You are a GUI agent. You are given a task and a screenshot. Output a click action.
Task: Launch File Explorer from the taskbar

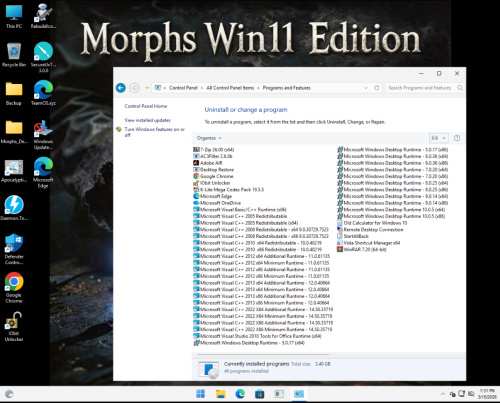click(220, 394)
